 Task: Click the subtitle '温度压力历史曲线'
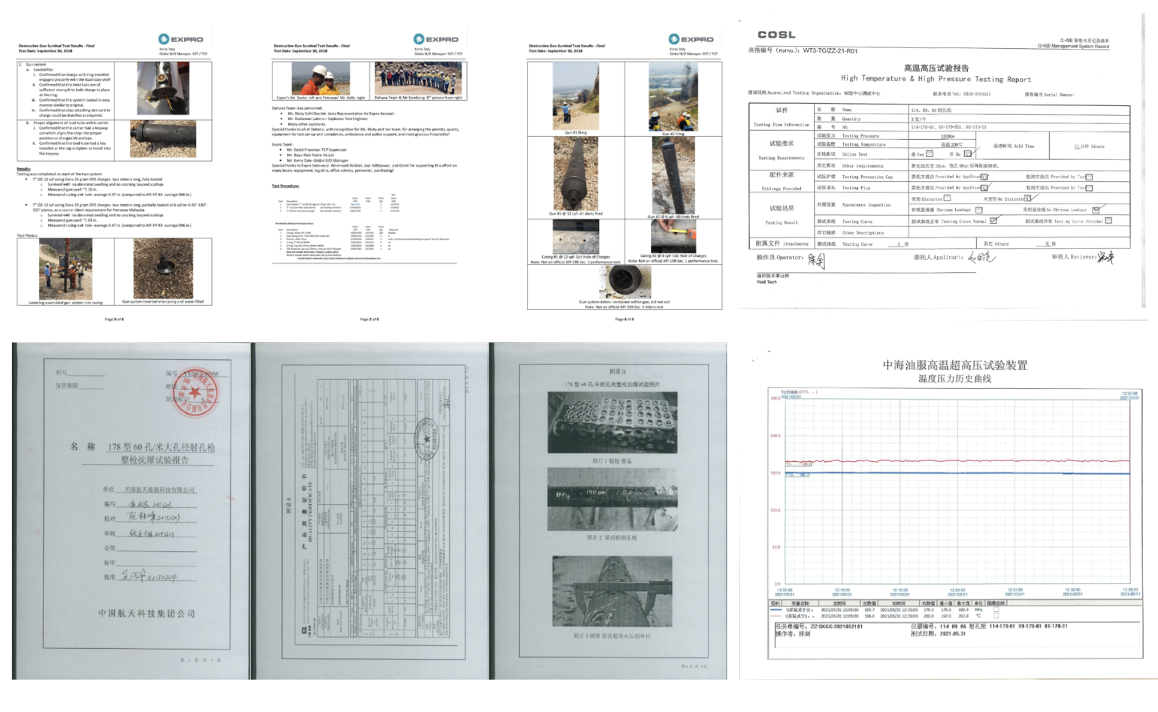pos(955,379)
